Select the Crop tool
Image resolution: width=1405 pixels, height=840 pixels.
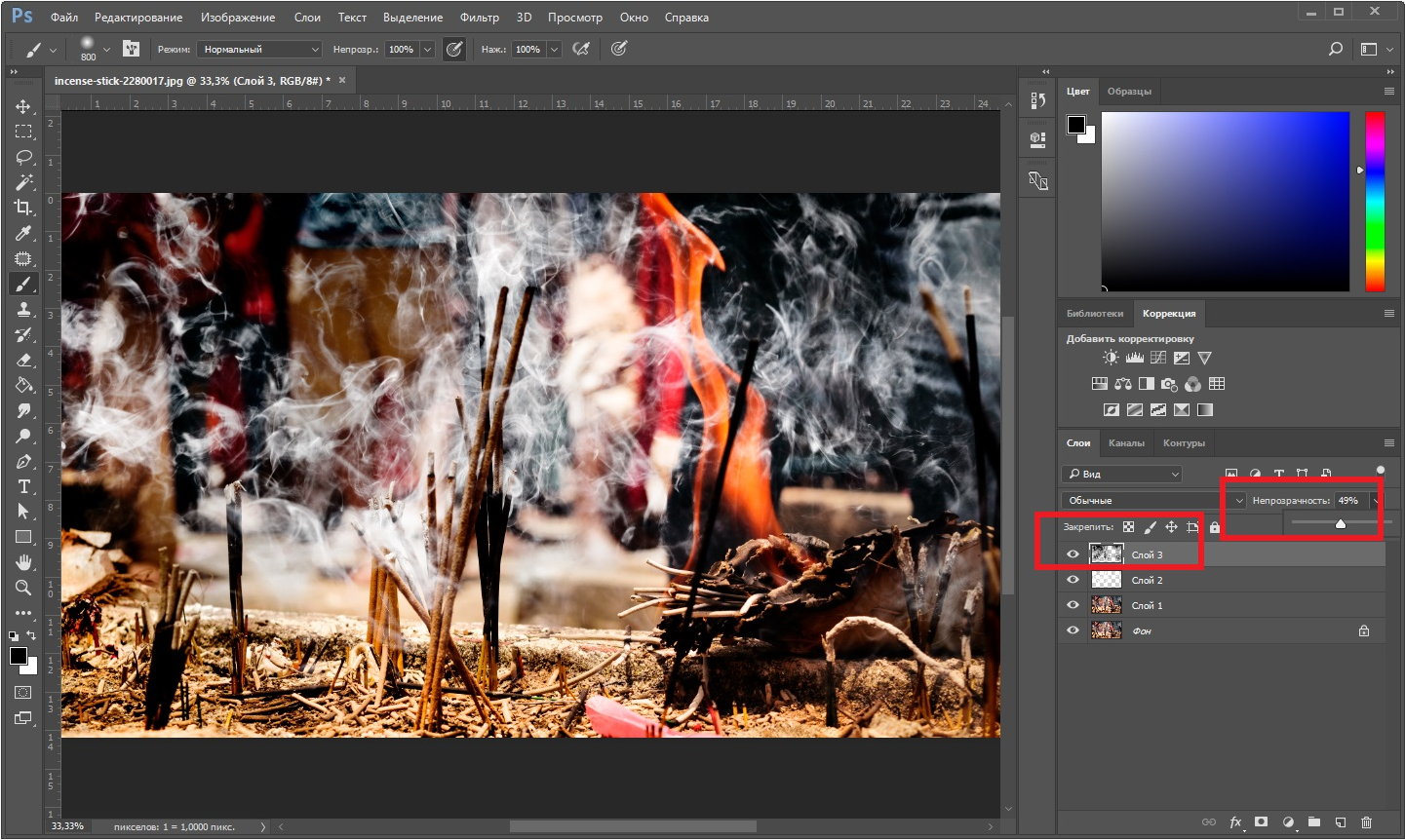coord(23,208)
